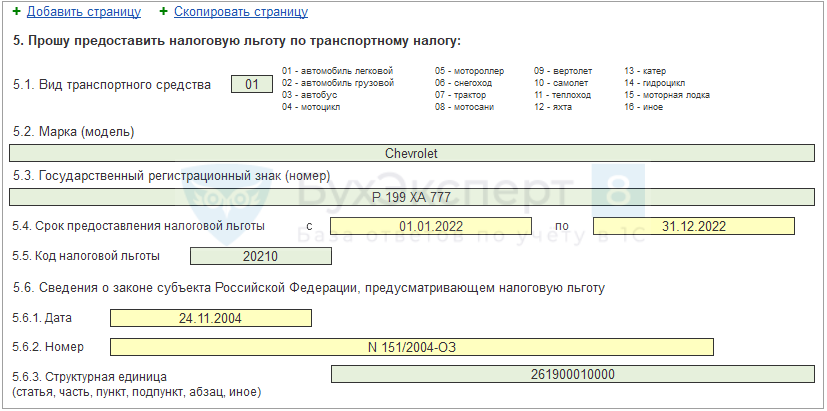Click the 5.1. Вид транспортного средства label
This screenshot has height=411, width=827.
tap(112, 85)
